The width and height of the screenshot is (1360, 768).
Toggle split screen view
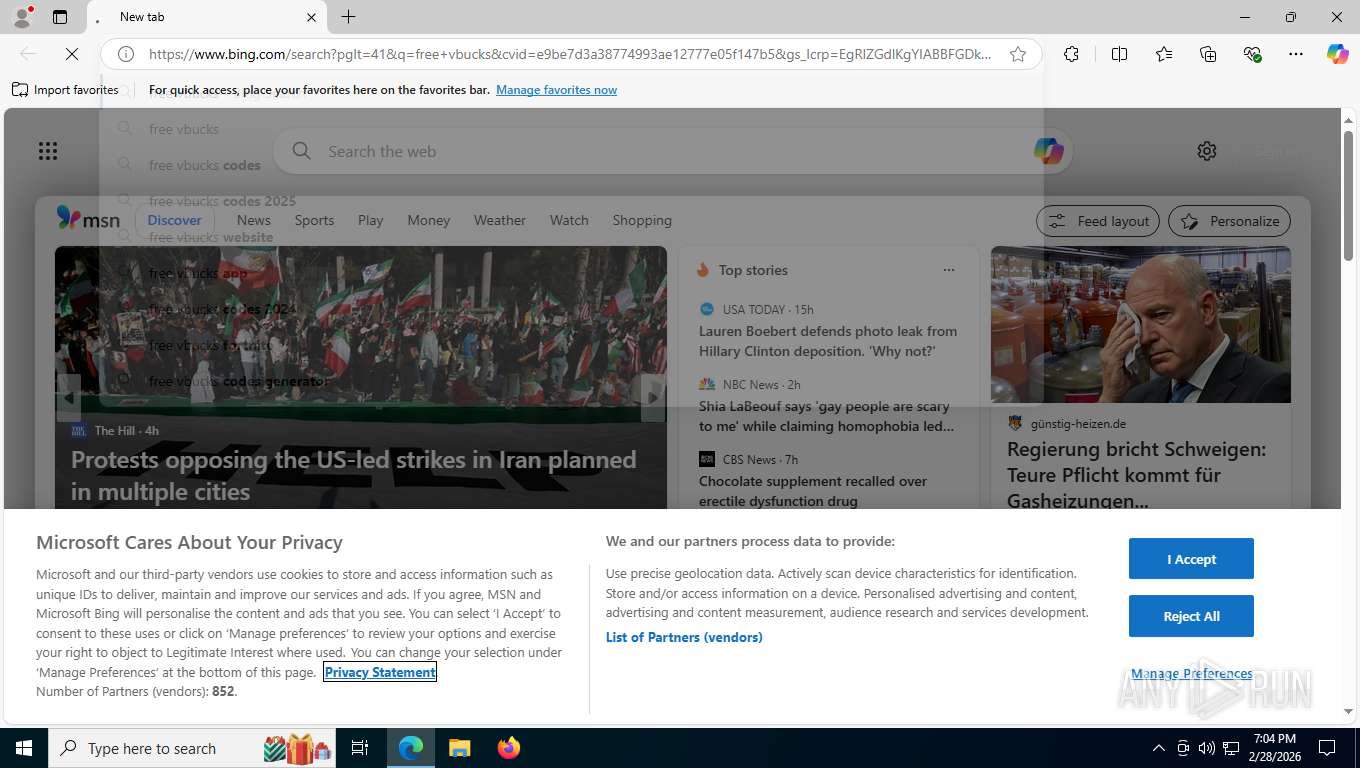1119,54
